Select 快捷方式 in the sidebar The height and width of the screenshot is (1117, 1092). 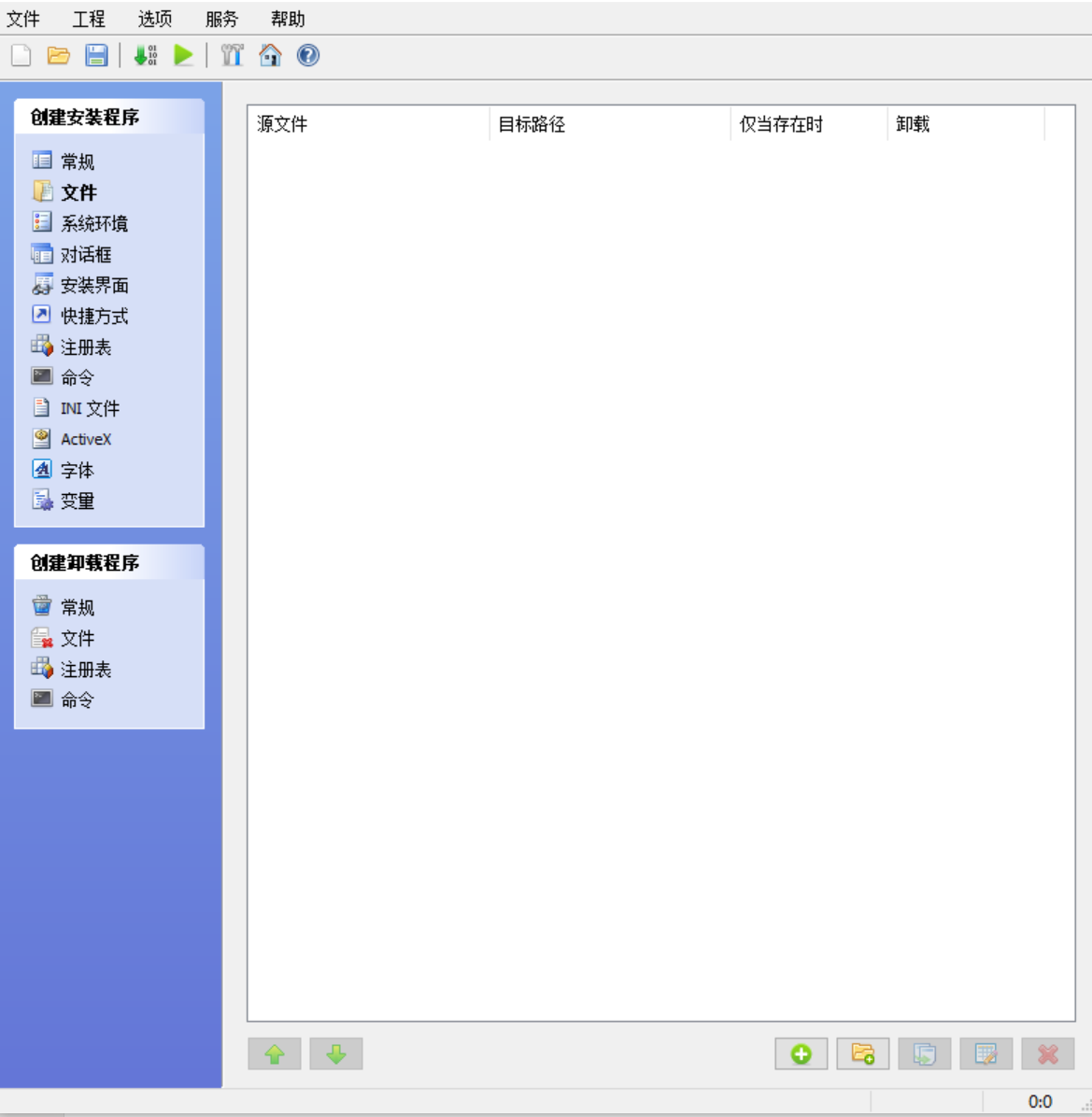[x=79, y=317]
